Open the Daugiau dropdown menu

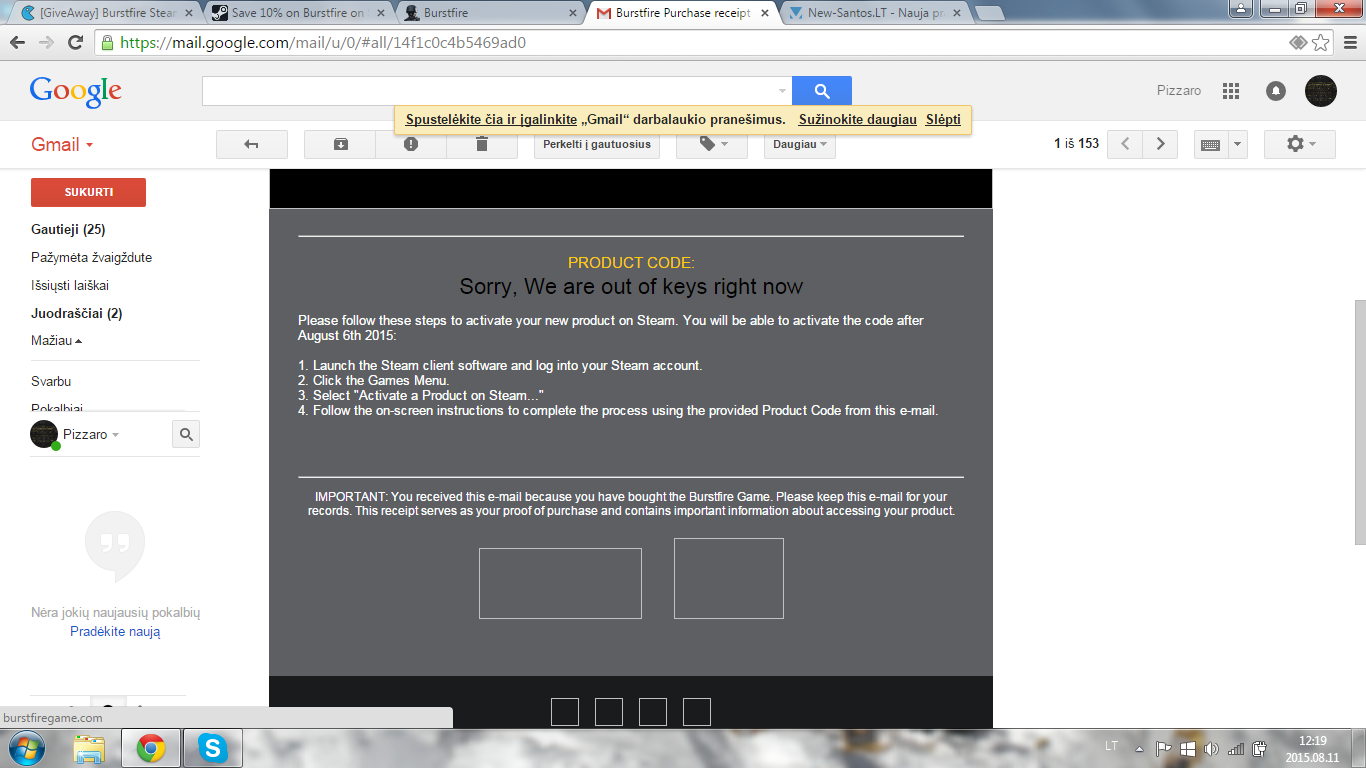(800, 144)
